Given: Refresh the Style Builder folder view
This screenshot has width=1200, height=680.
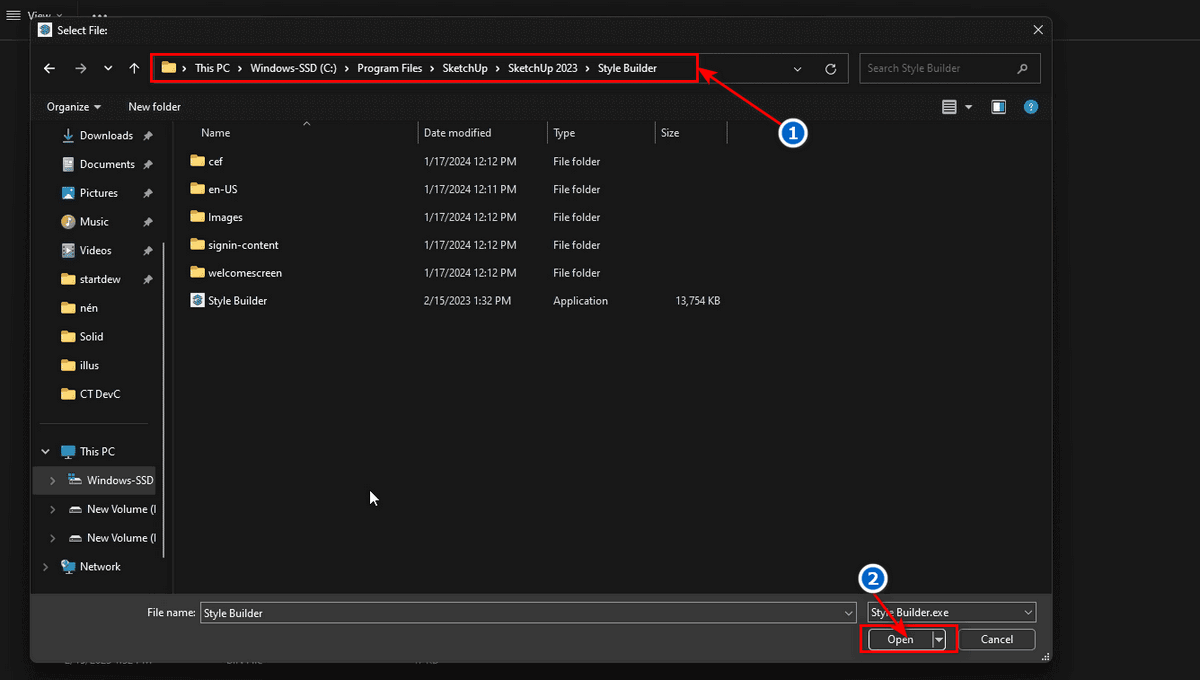Looking at the screenshot, I should [830, 69].
